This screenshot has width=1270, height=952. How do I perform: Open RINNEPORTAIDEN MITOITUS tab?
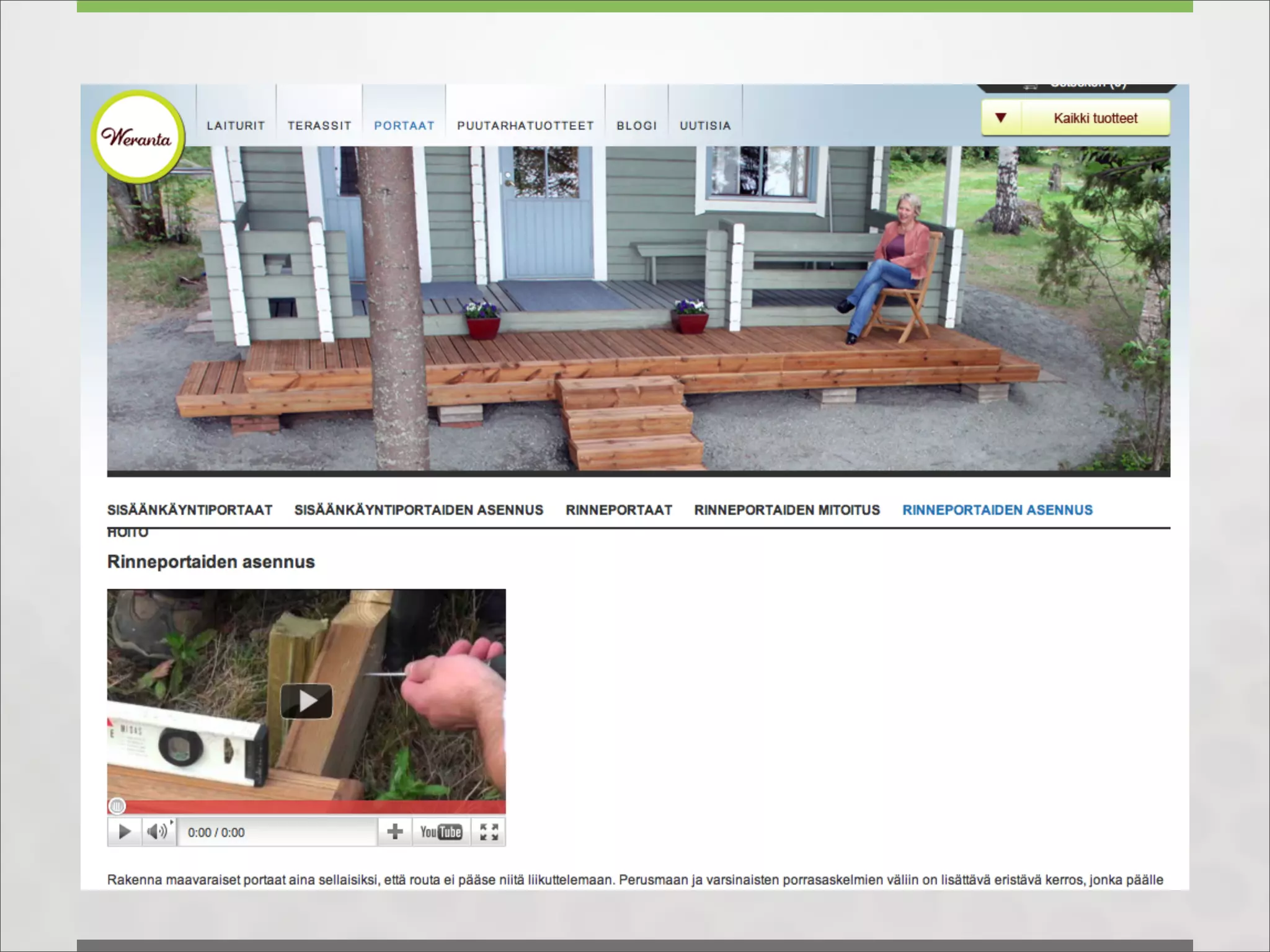click(x=787, y=510)
